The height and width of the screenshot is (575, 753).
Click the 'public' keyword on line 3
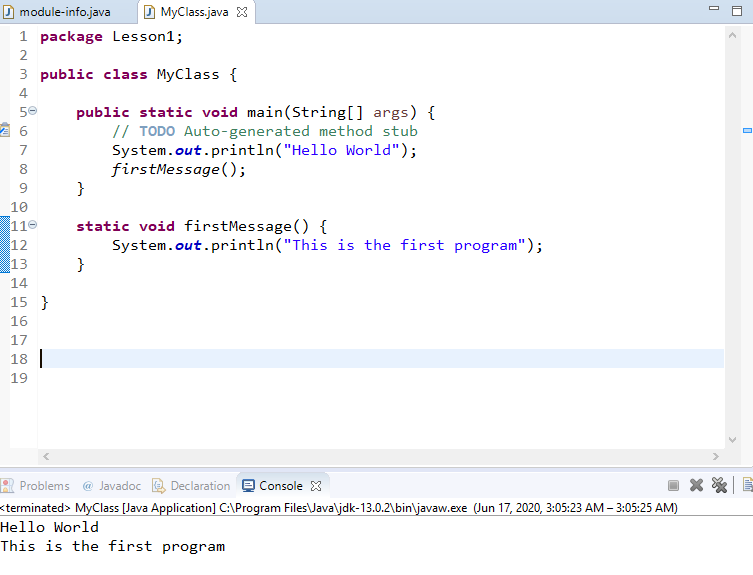tap(67, 75)
